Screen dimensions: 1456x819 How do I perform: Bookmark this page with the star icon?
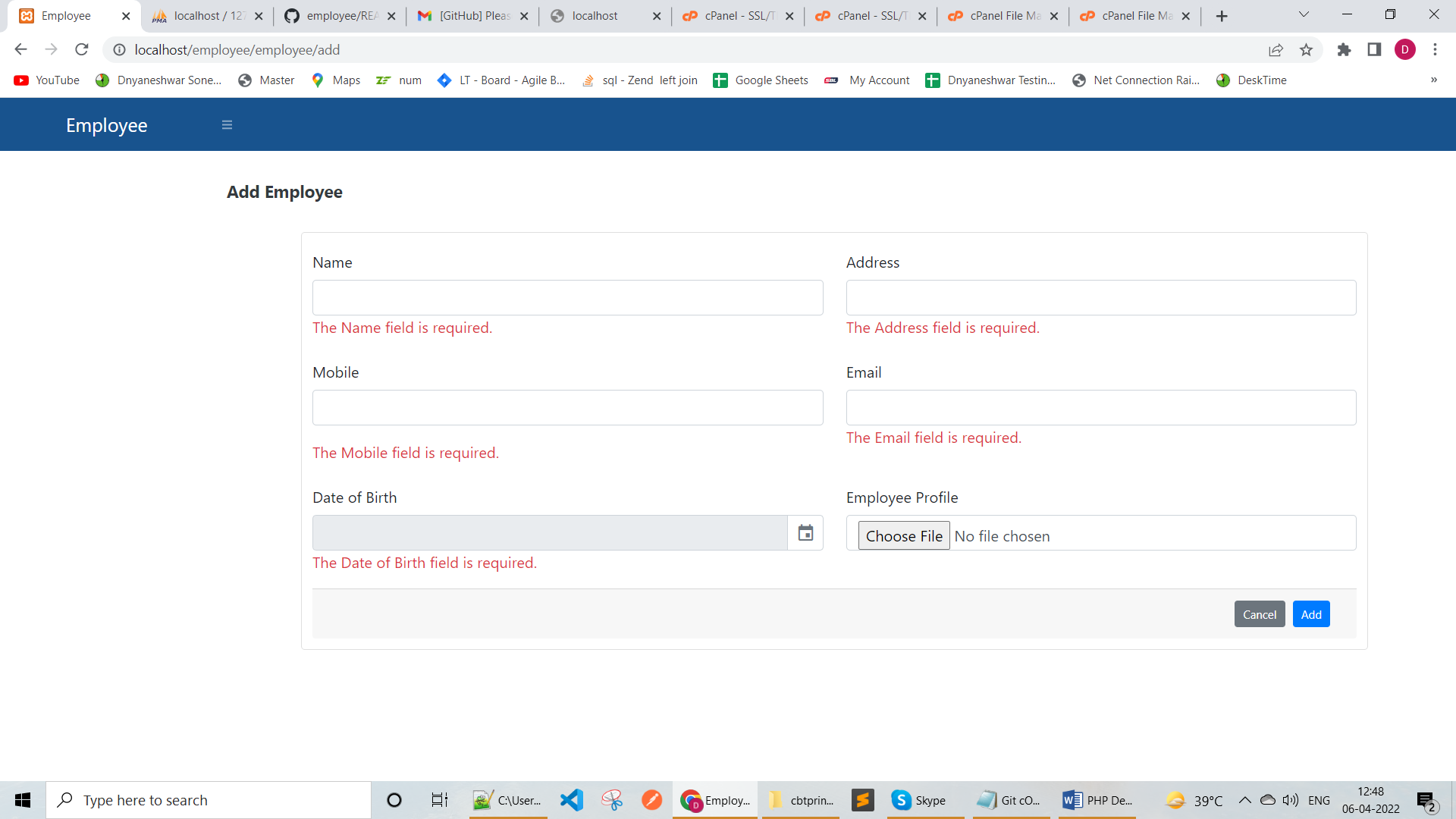tap(1306, 50)
